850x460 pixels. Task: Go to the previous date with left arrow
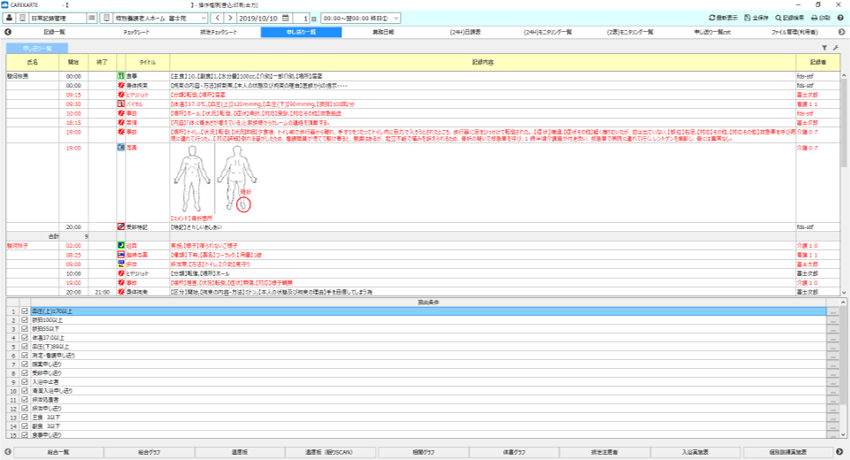pyautogui.click(x=217, y=18)
